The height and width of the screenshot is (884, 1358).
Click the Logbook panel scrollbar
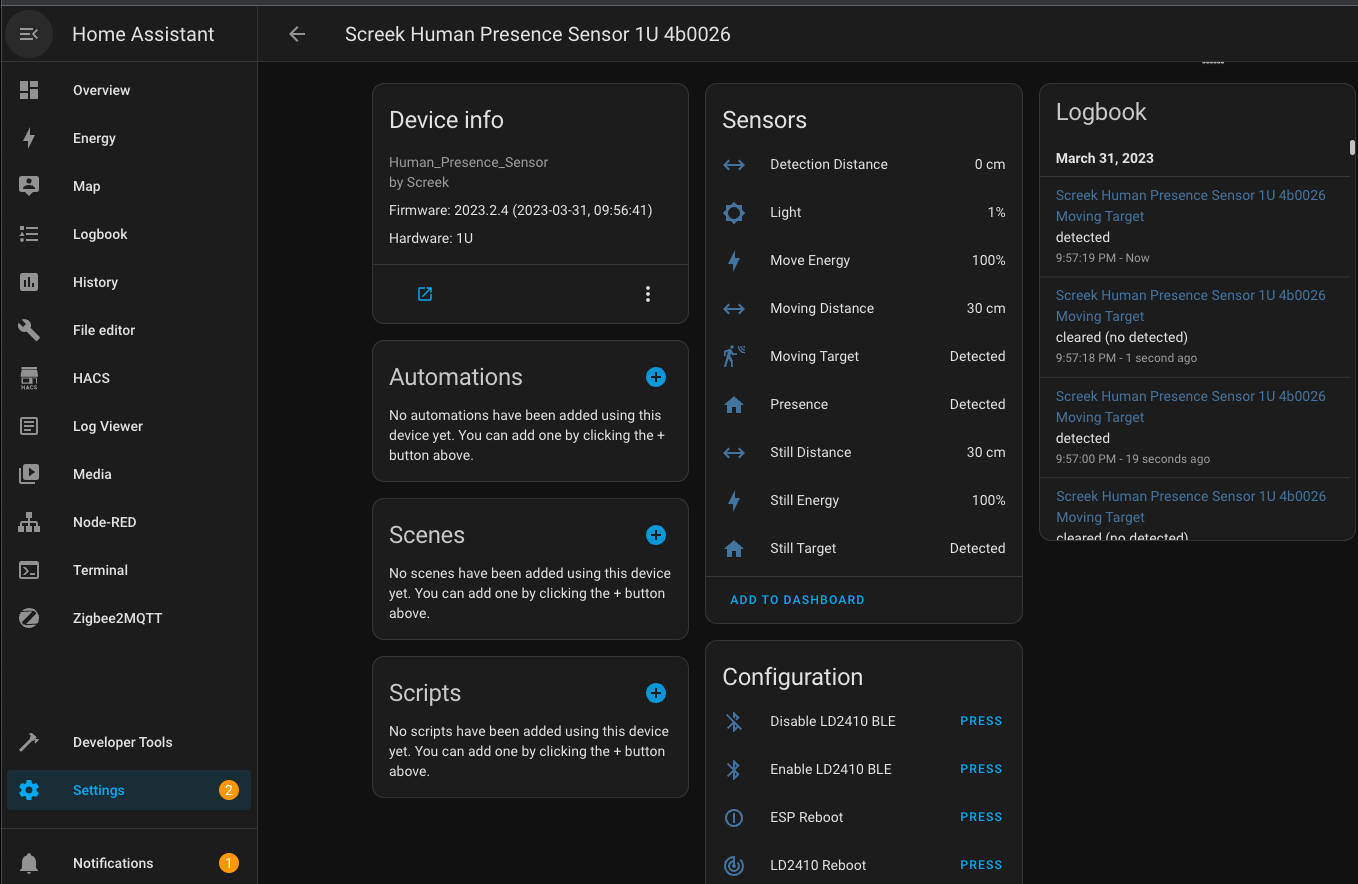pos(1352,148)
